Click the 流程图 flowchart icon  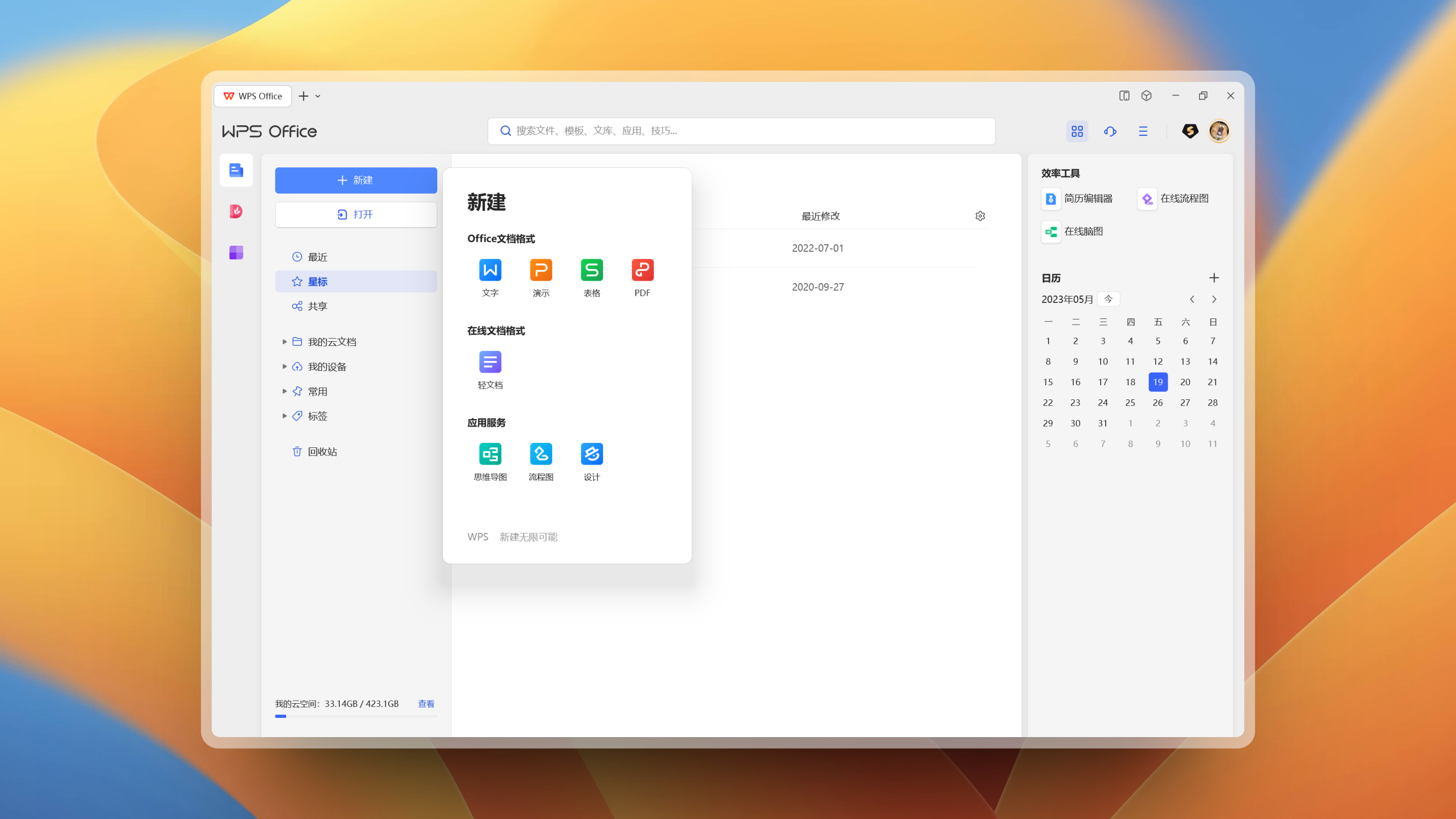(x=540, y=454)
